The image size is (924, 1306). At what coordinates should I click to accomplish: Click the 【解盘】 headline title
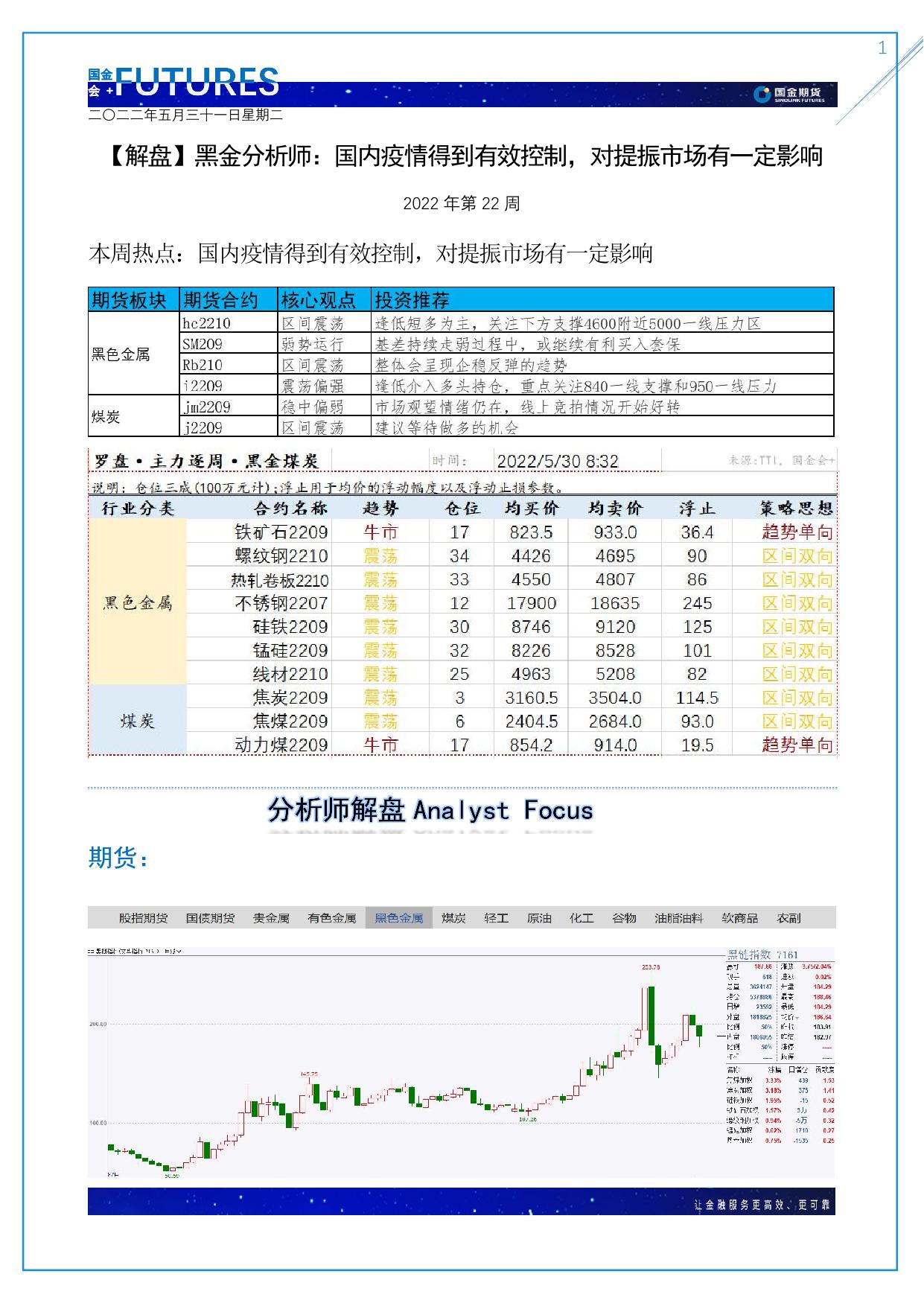point(462,156)
